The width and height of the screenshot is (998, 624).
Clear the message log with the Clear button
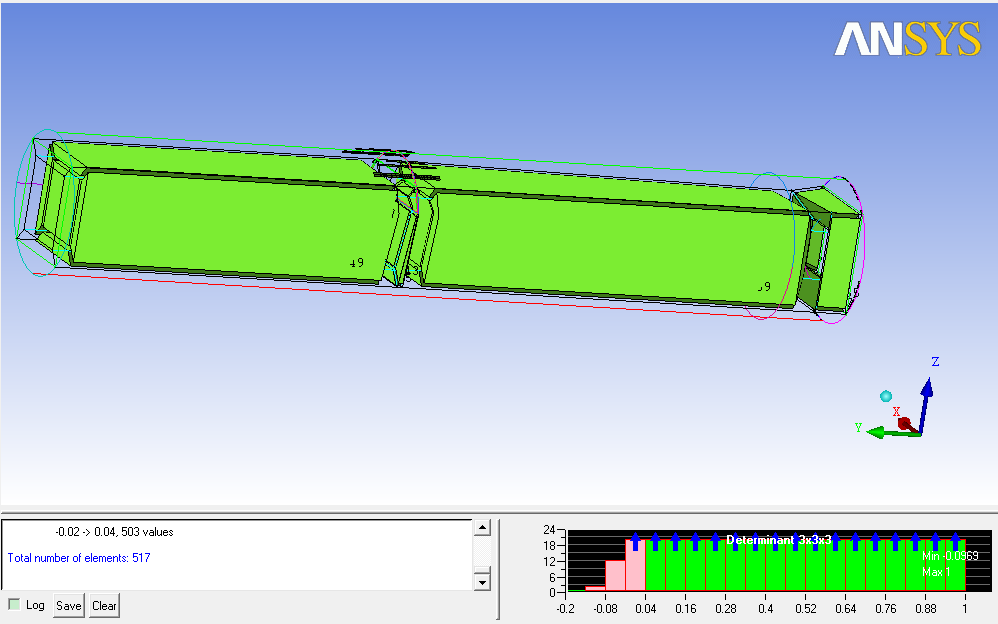coord(104,605)
